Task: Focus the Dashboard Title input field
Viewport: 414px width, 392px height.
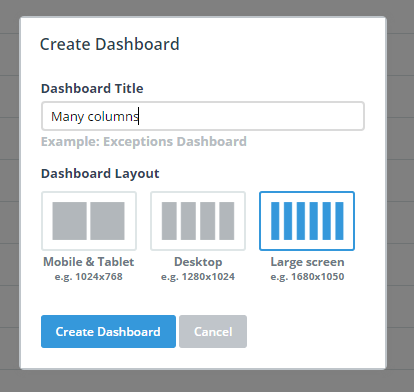Action: [203, 116]
